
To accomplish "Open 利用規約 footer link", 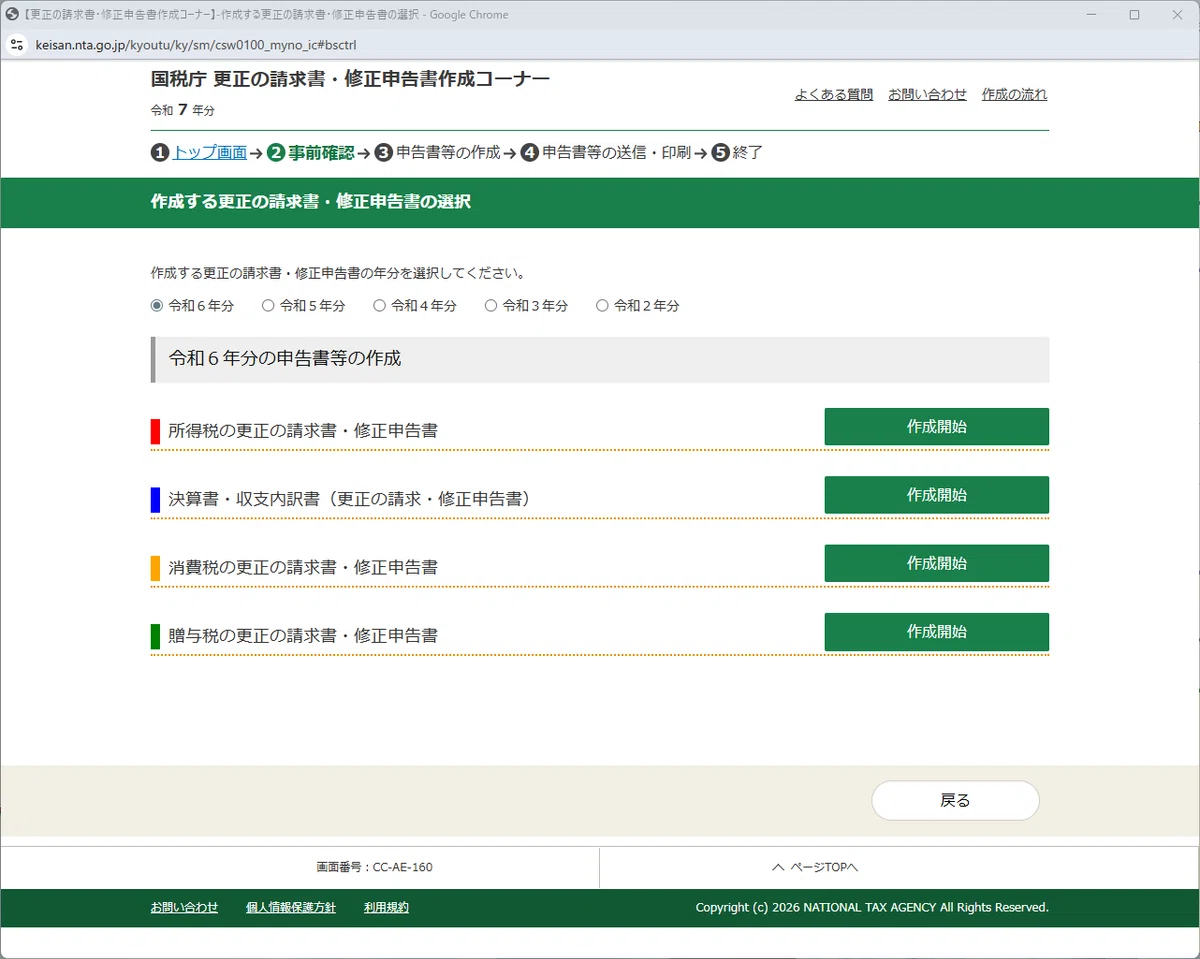I will tap(386, 907).
